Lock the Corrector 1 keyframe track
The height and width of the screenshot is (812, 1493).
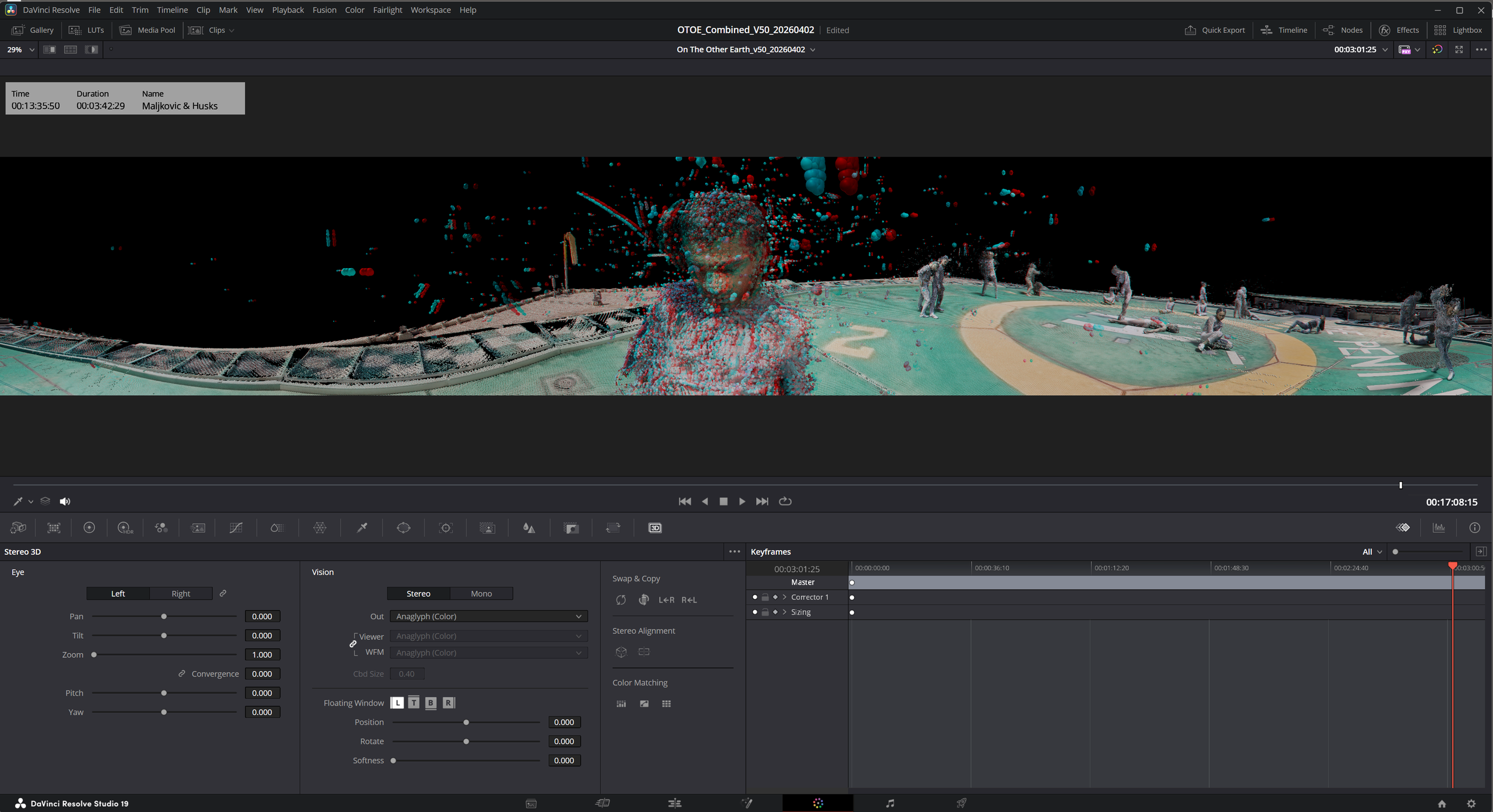765,597
